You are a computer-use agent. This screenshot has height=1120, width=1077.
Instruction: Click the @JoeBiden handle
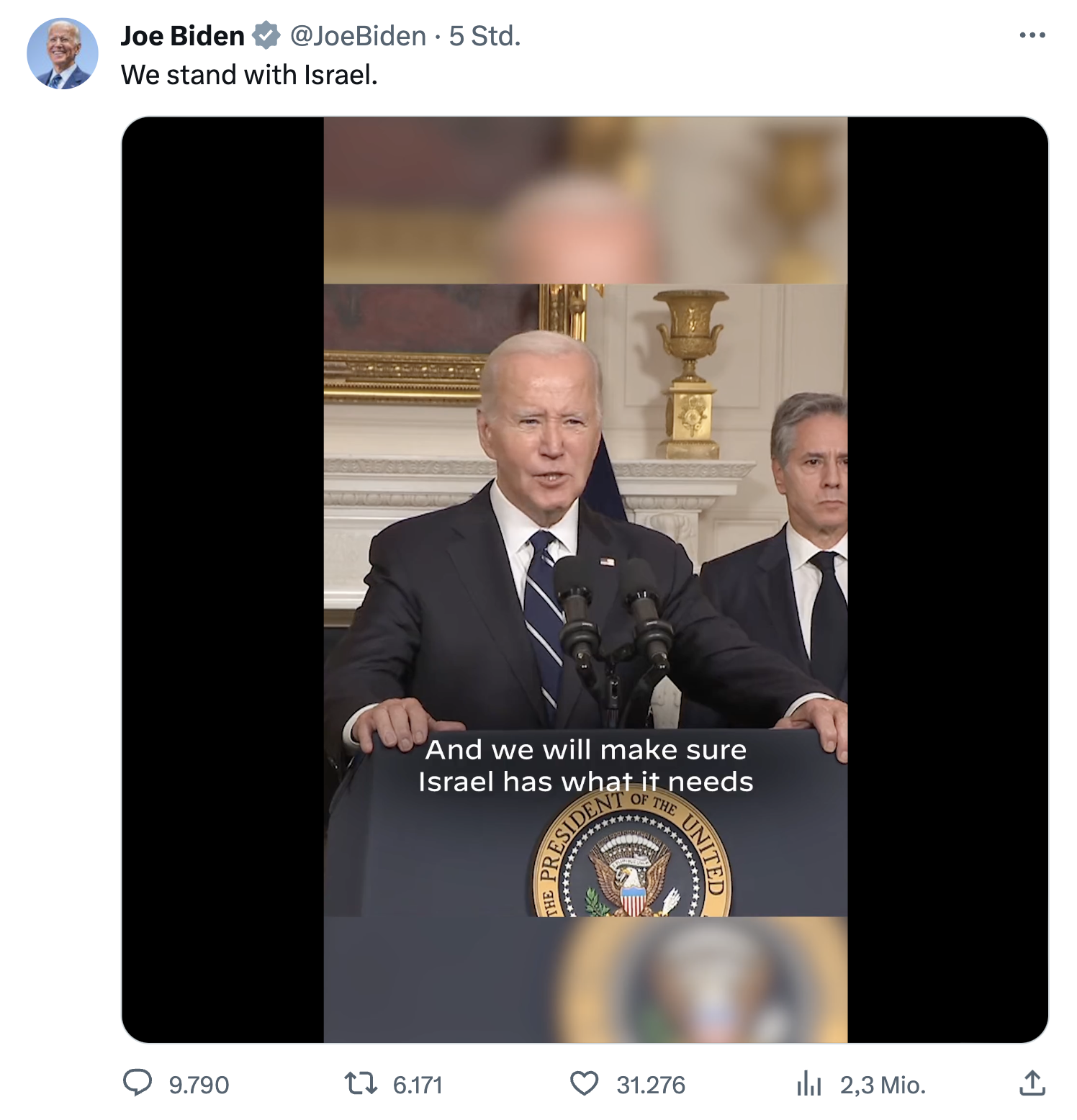[x=358, y=35]
